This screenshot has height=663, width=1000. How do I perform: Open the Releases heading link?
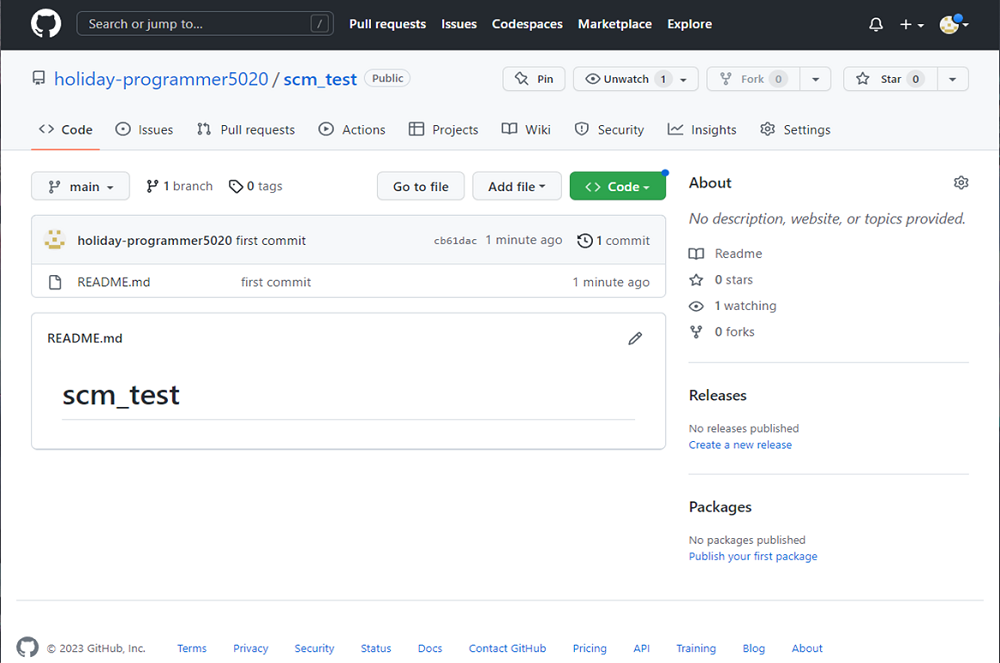pos(717,396)
